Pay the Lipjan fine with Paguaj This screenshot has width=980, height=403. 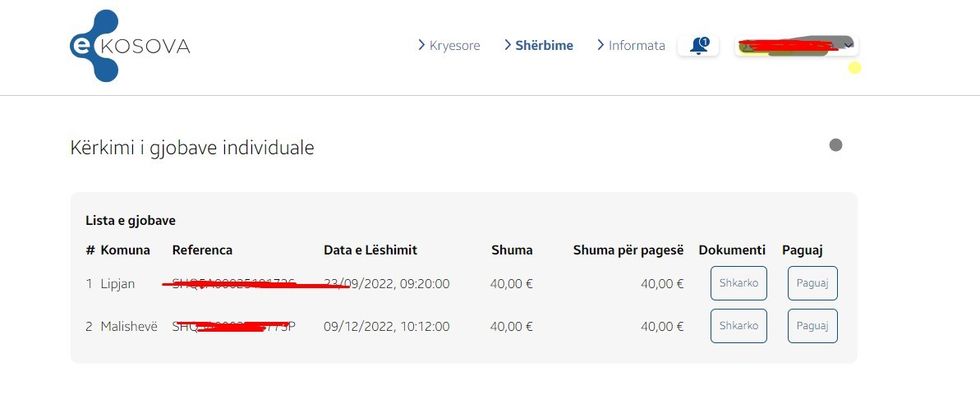point(812,283)
